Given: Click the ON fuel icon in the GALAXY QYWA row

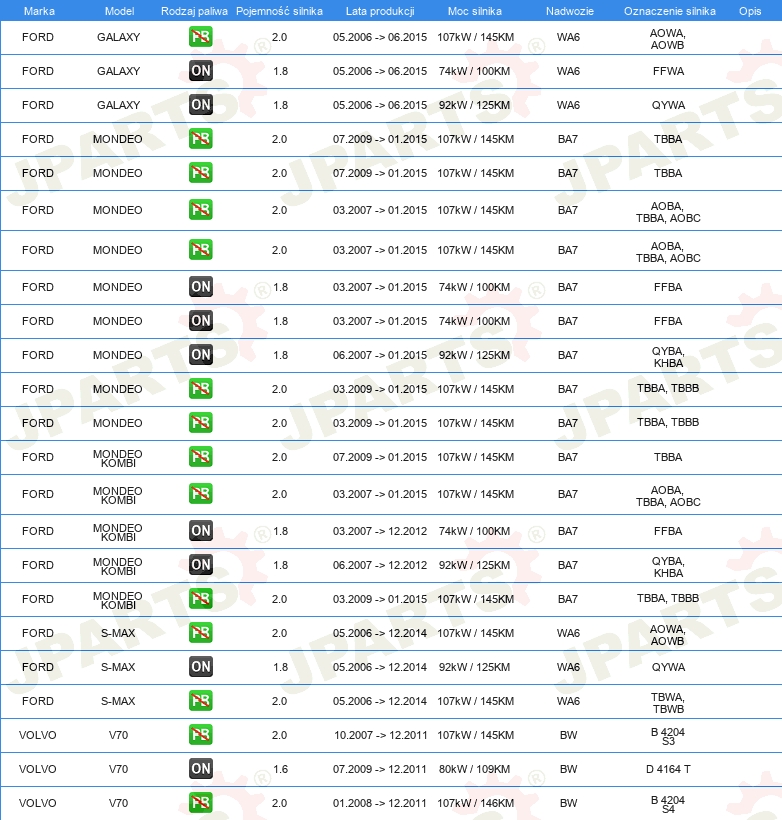Looking at the screenshot, I should point(201,105).
